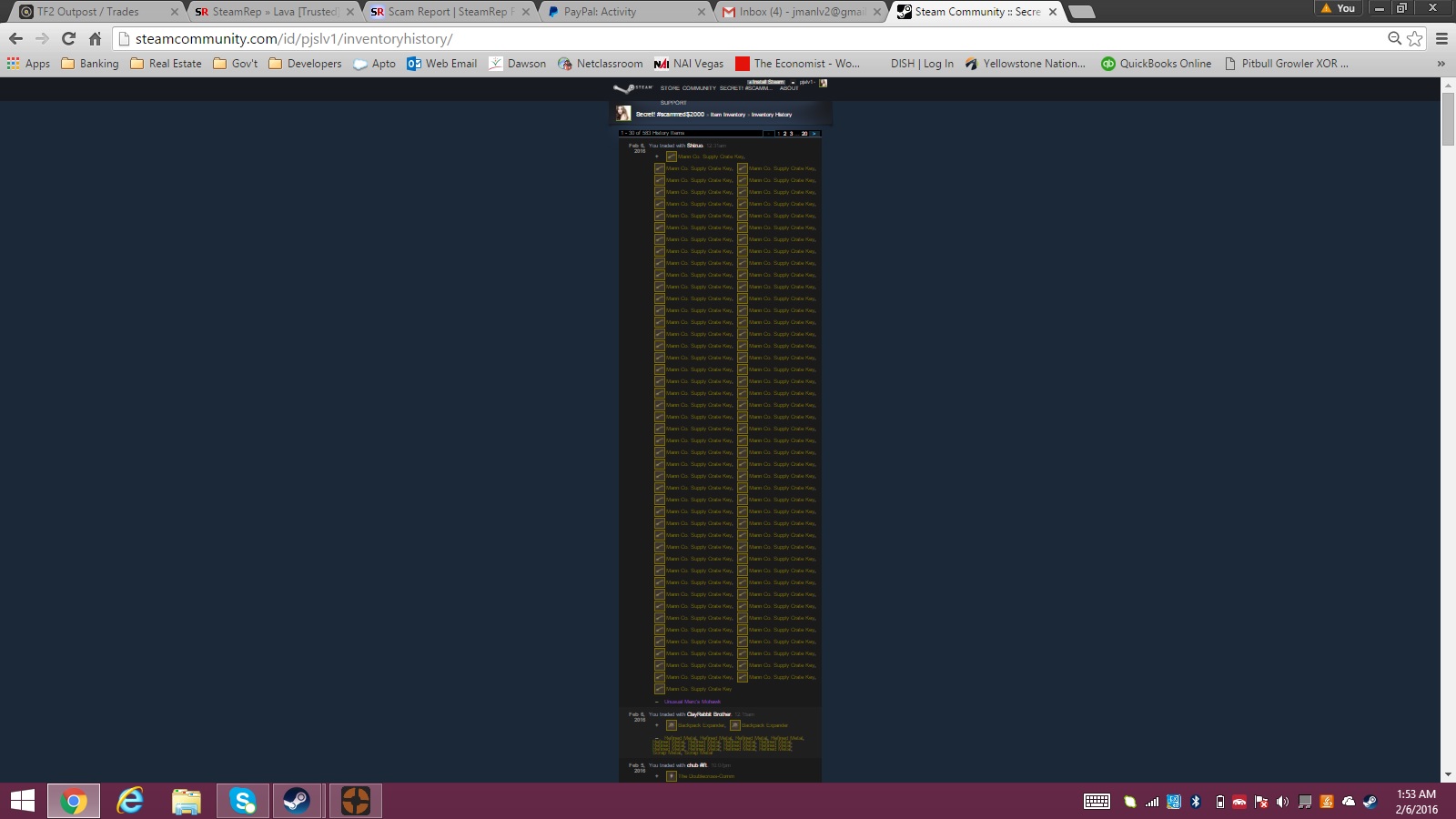Reload the current Steam page

tap(68, 38)
